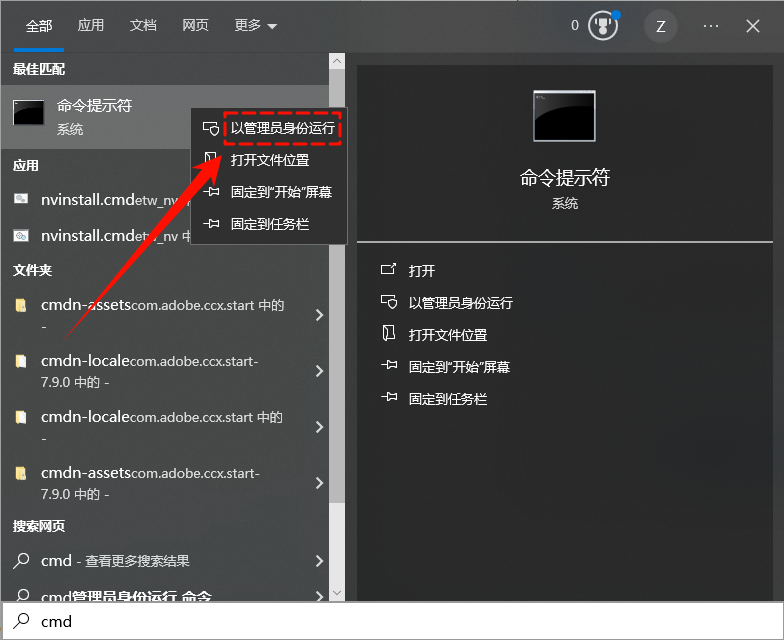This screenshot has width=784, height=640.
Task: Click pin icon beside preview 固定到任务栏
Action: (x=389, y=398)
